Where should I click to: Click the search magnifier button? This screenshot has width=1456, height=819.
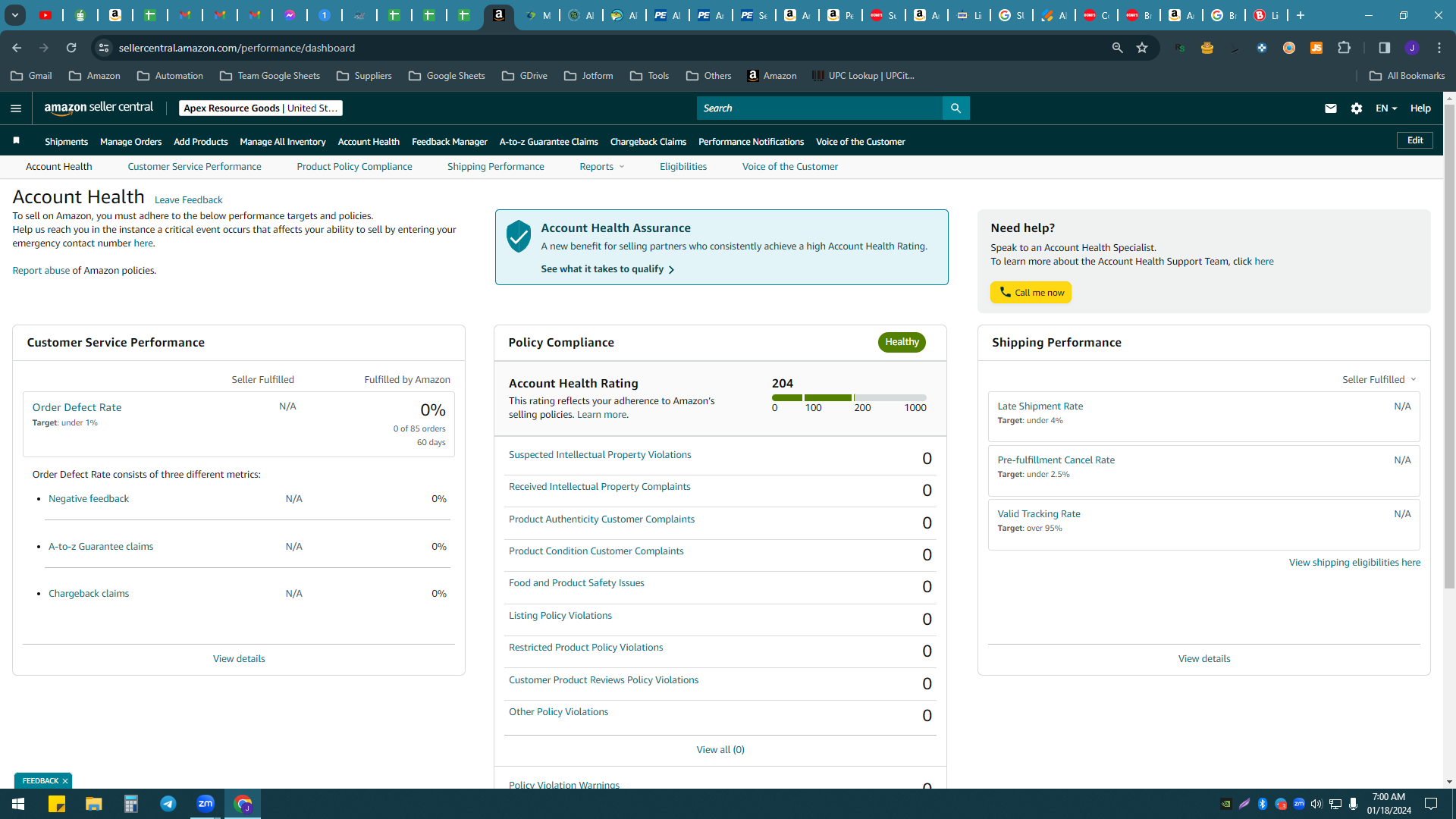[955, 108]
